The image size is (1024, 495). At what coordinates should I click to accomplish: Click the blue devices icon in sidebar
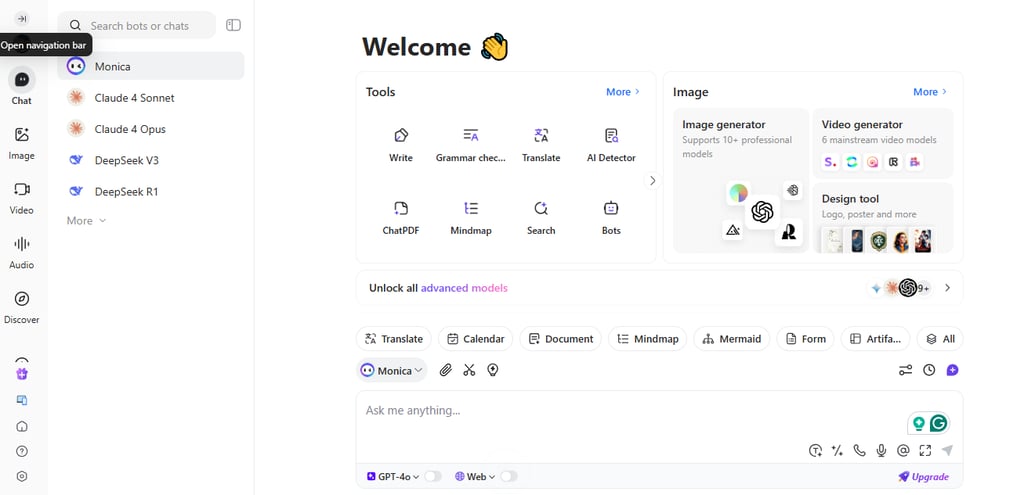coord(22,400)
